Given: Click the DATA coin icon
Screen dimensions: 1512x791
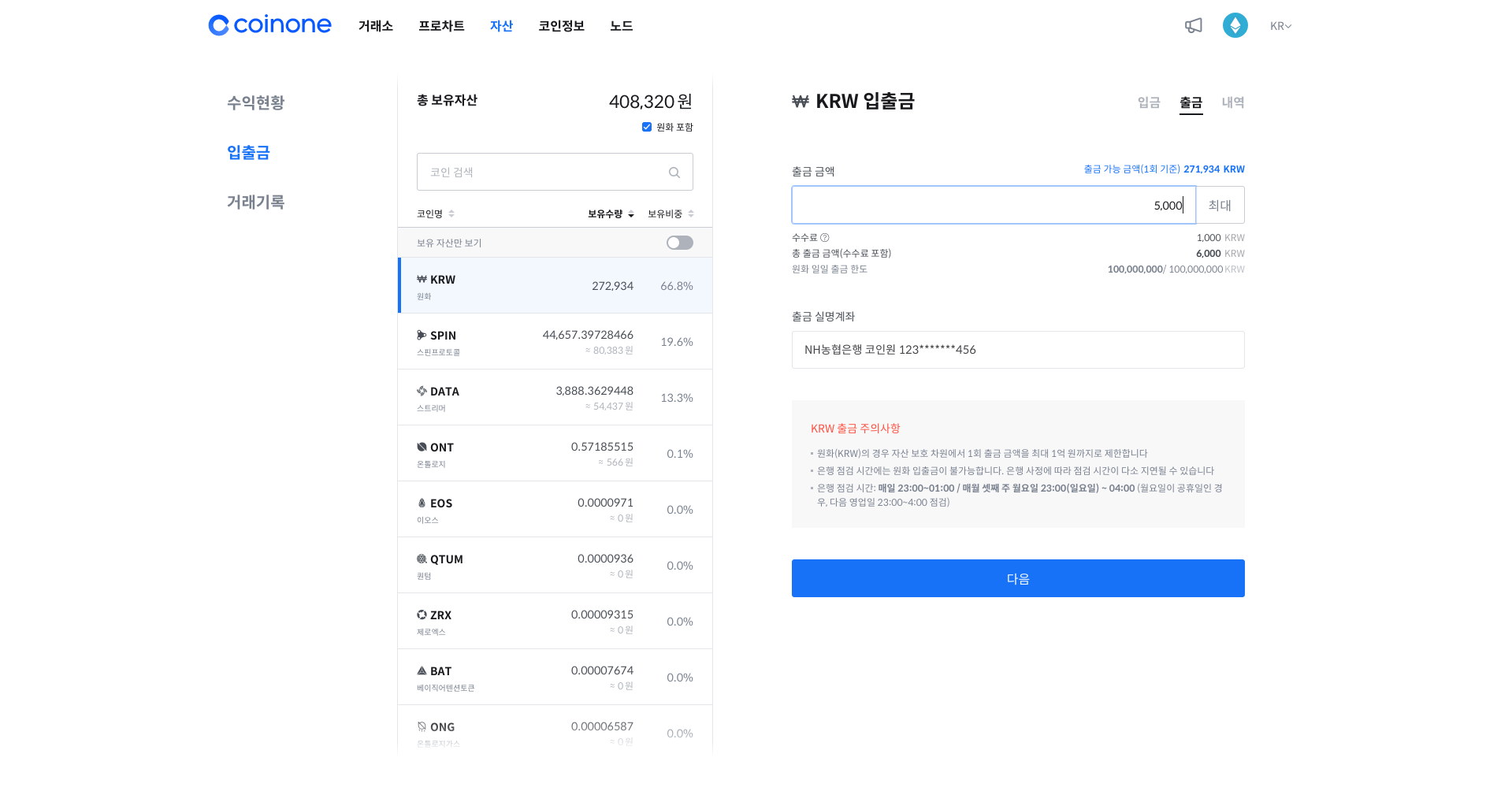Looking at the screenshot, I should 422,391.
